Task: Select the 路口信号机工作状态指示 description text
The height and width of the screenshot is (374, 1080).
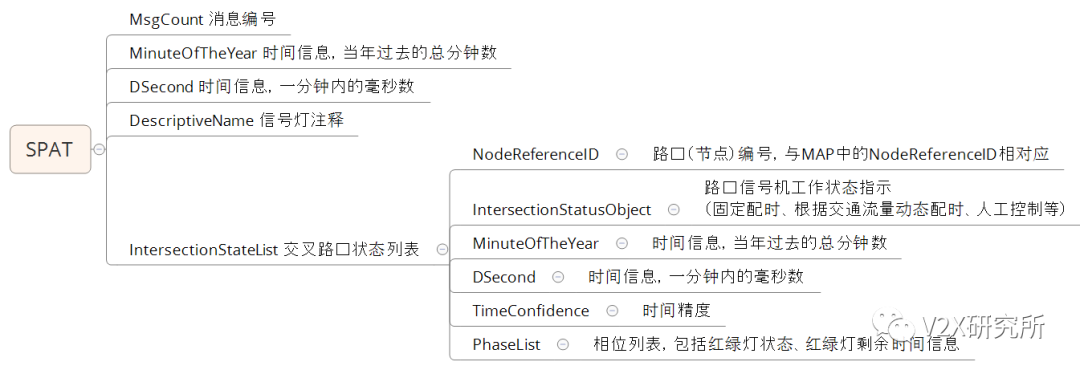Action: 798,187
